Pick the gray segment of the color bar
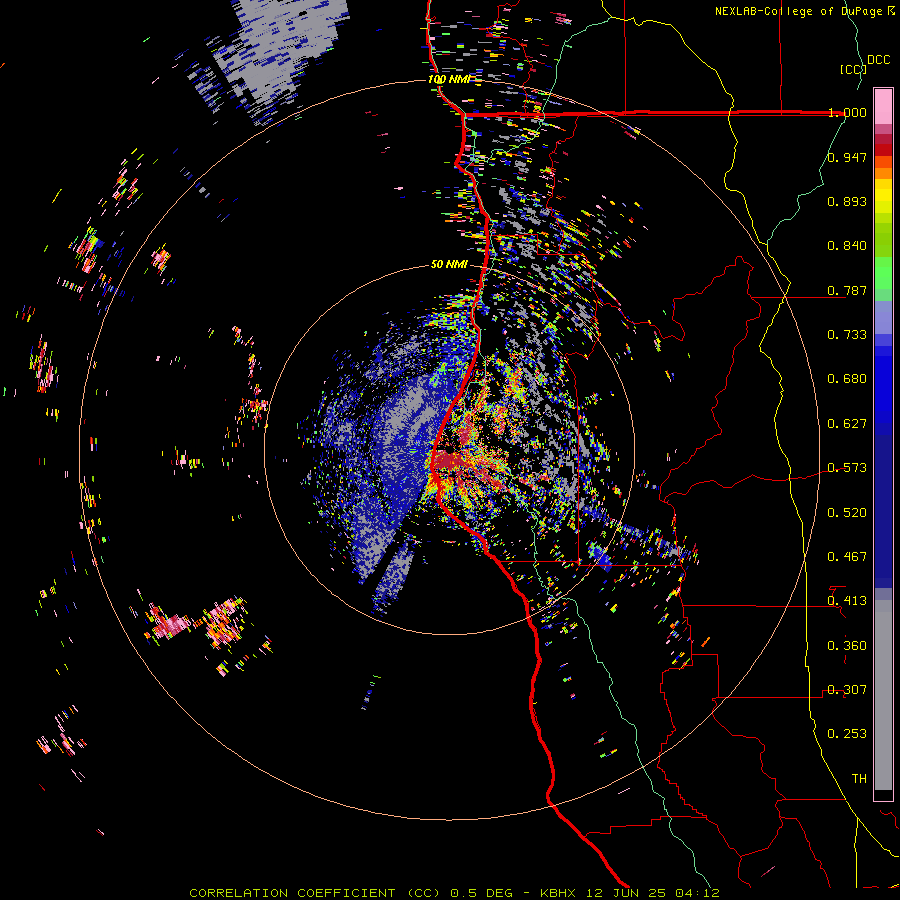 tap(883, 697)
